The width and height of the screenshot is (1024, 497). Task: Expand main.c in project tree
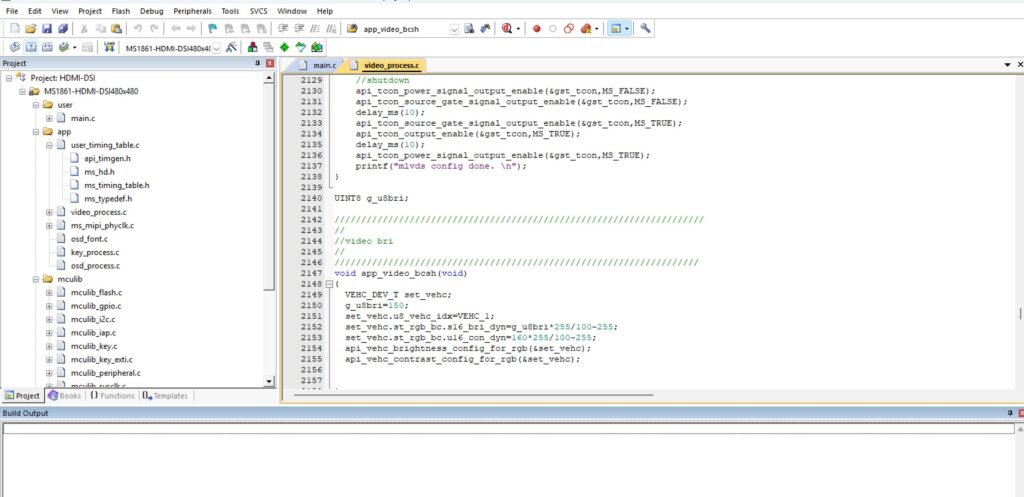tap(50, 118)
